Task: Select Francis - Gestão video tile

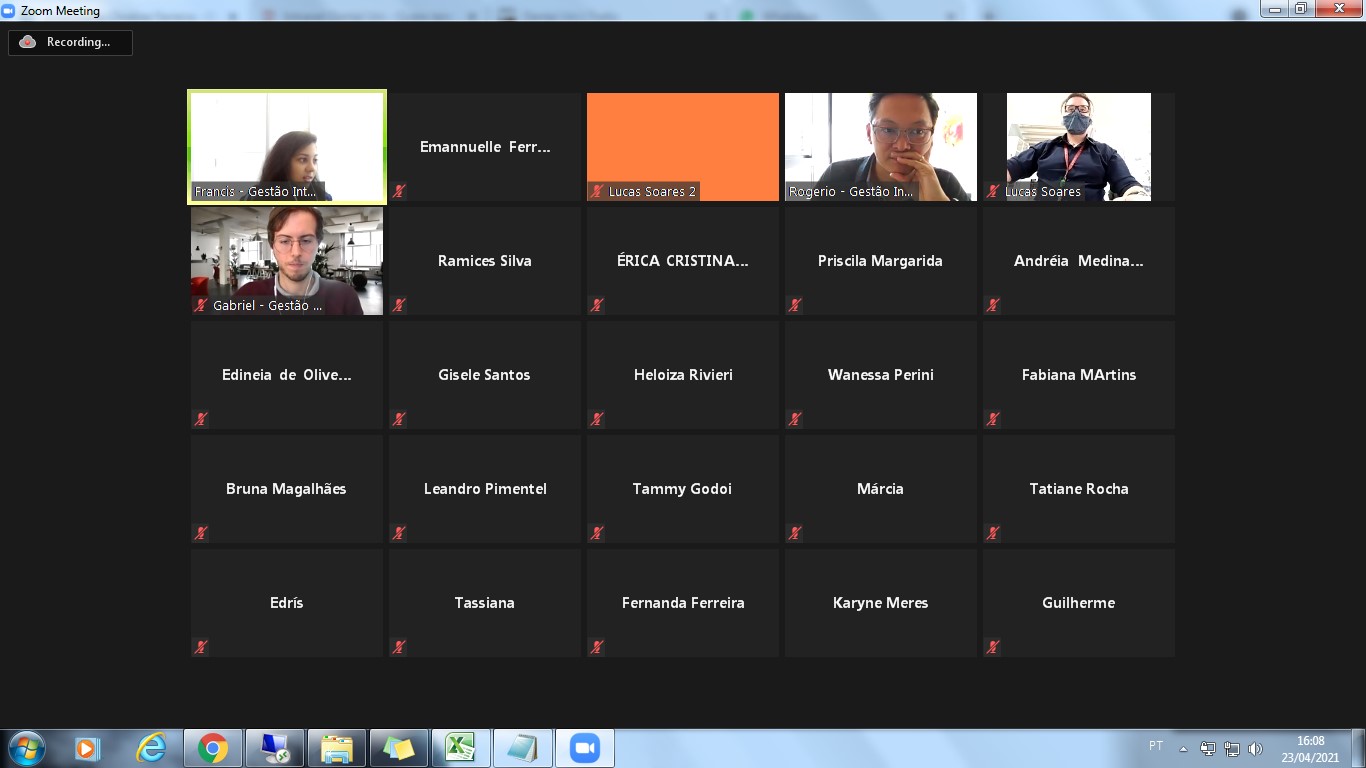Action: 287,147
